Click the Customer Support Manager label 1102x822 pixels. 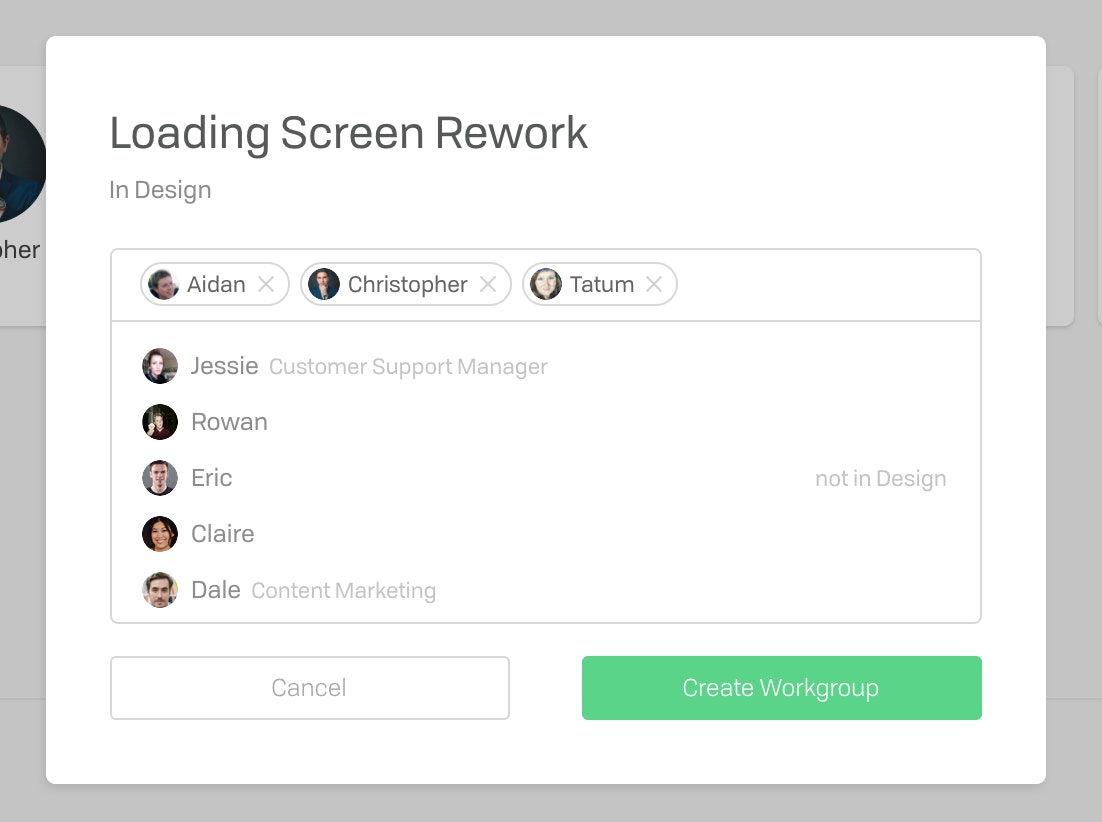coord(408,367)
